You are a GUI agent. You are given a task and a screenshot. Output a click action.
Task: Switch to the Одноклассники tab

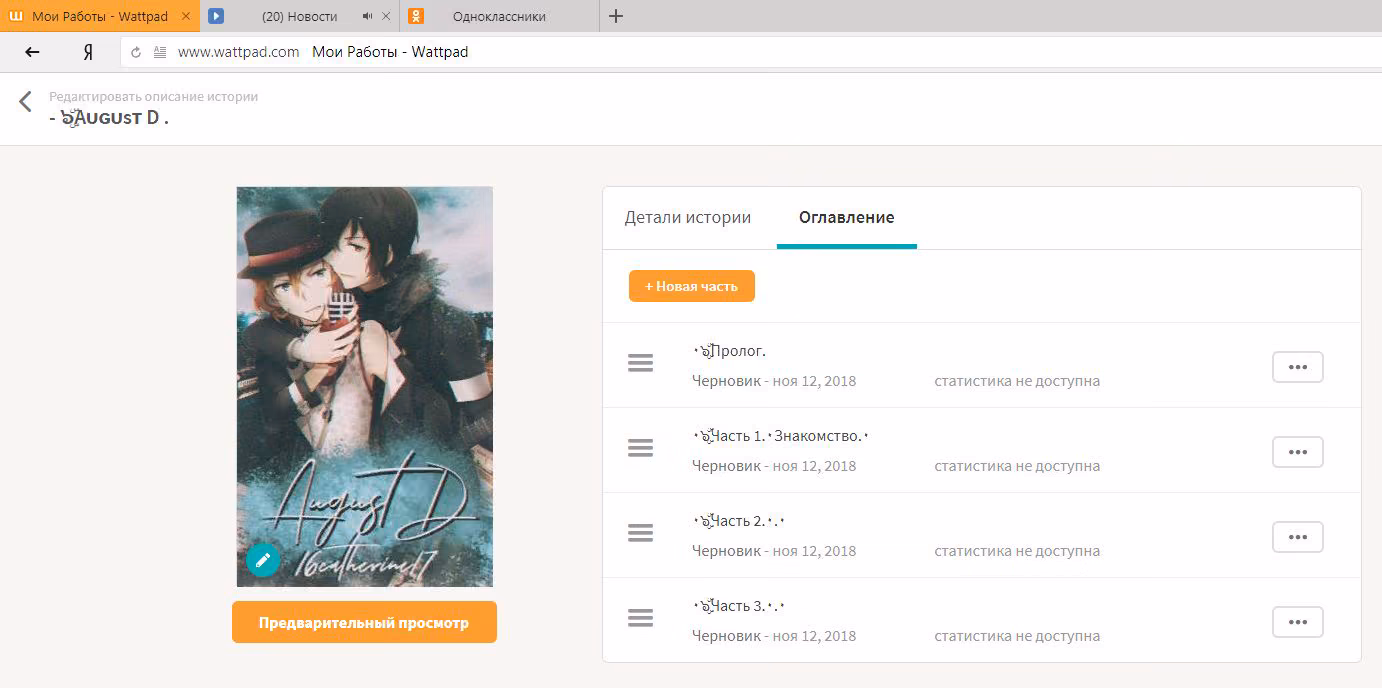click(x=499, y=16)
